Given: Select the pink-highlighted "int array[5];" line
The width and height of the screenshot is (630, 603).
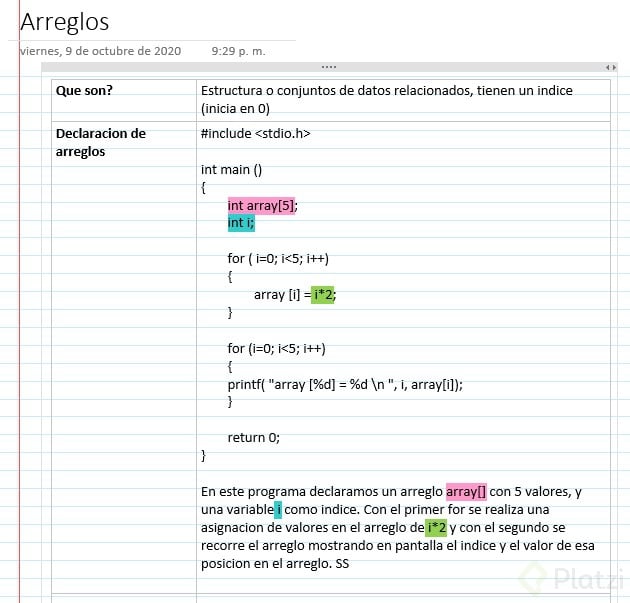Looking at the screenshot, I should pyautogui.click(x=262, y=206).
